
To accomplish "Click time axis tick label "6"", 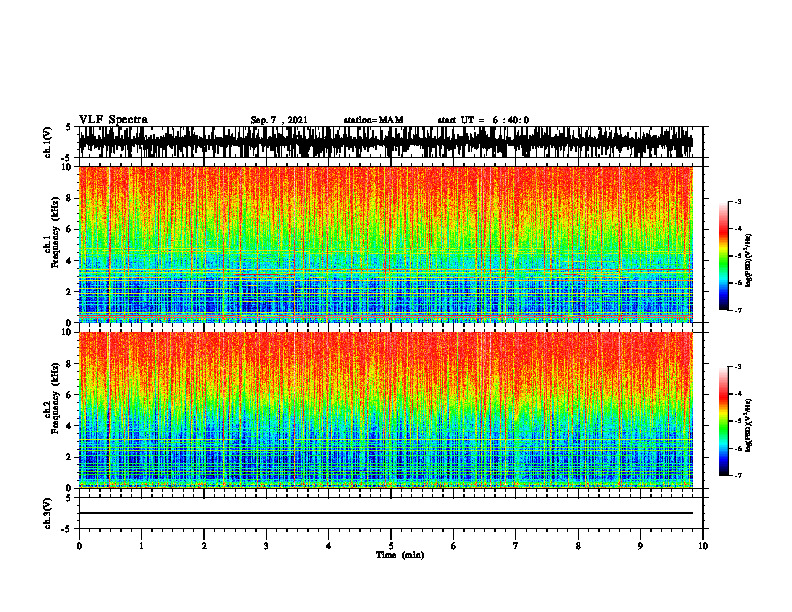I will click(x=454, y=546).
